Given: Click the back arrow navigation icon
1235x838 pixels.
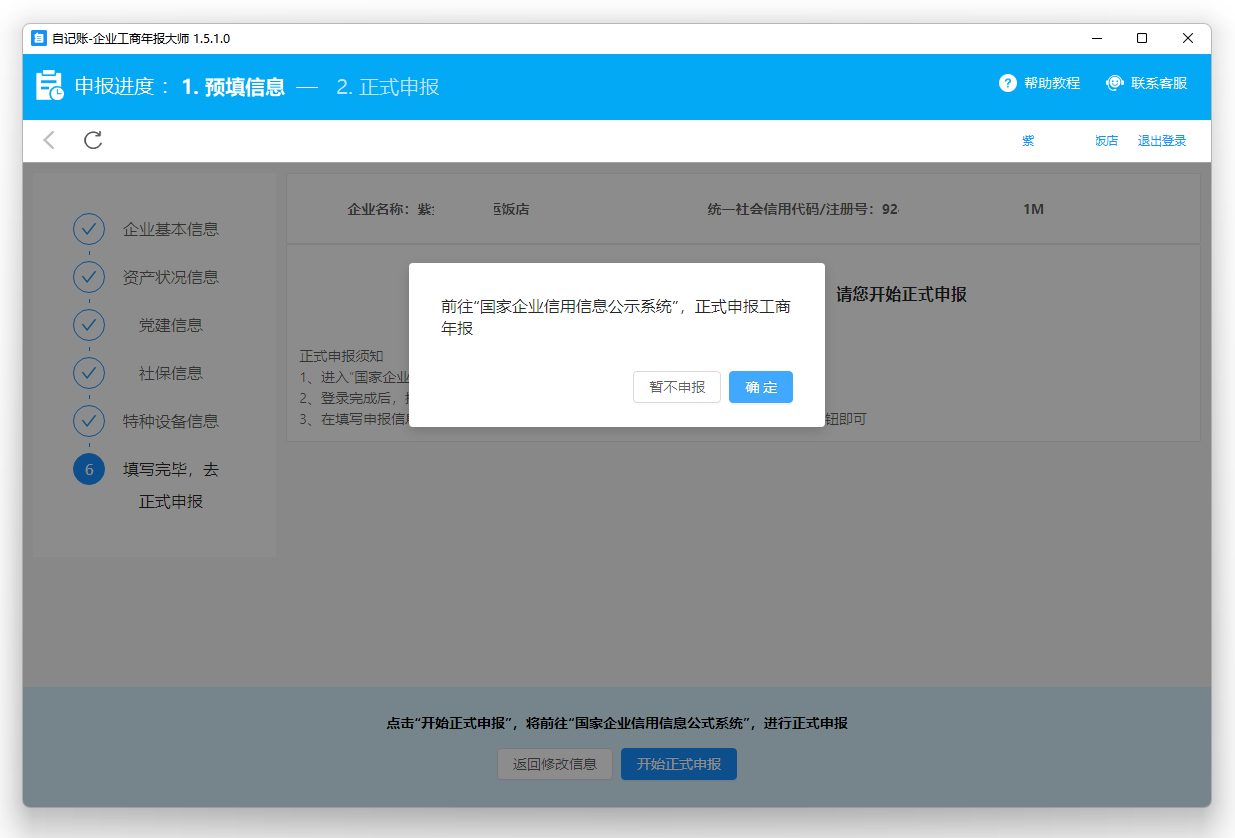Looking at the screenshot, I should coord(48,140).
